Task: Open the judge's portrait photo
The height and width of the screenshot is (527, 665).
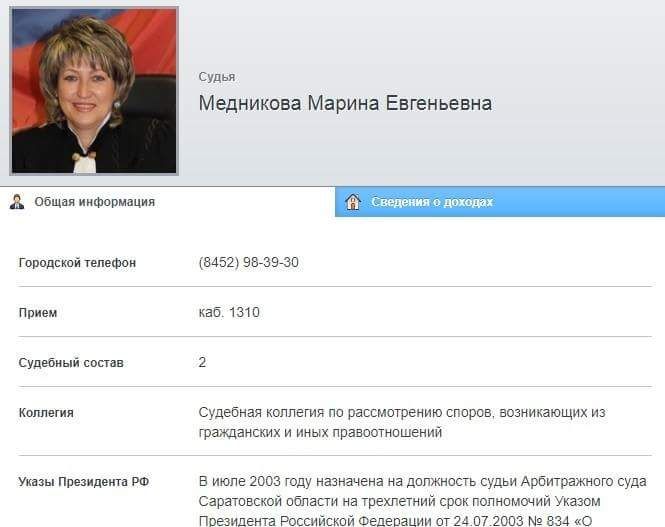Action: pos(94,91)
